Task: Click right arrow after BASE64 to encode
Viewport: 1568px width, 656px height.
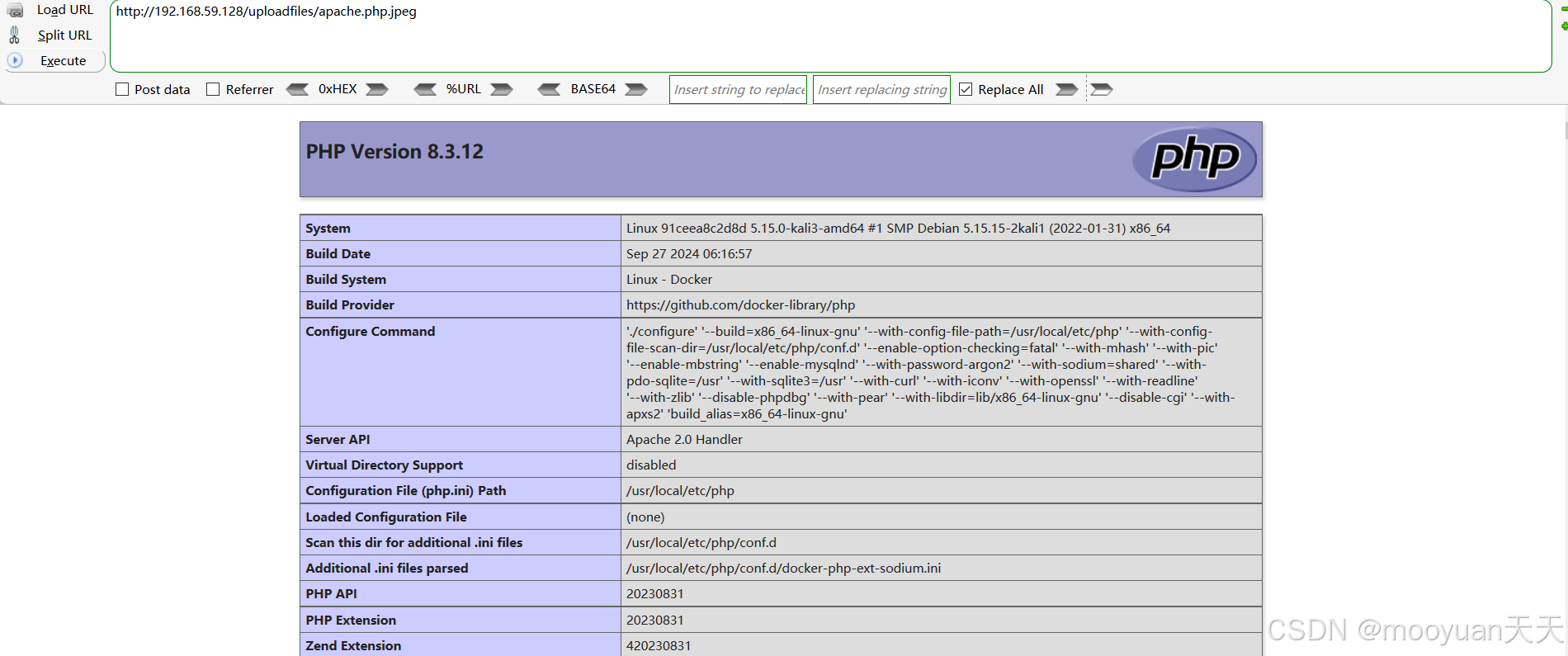Action: (x=636, y=89)
